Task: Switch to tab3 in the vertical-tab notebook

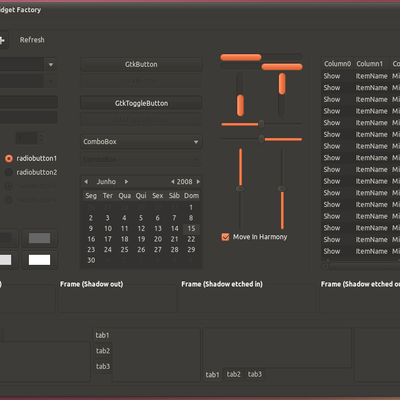Action: (103, 366)
